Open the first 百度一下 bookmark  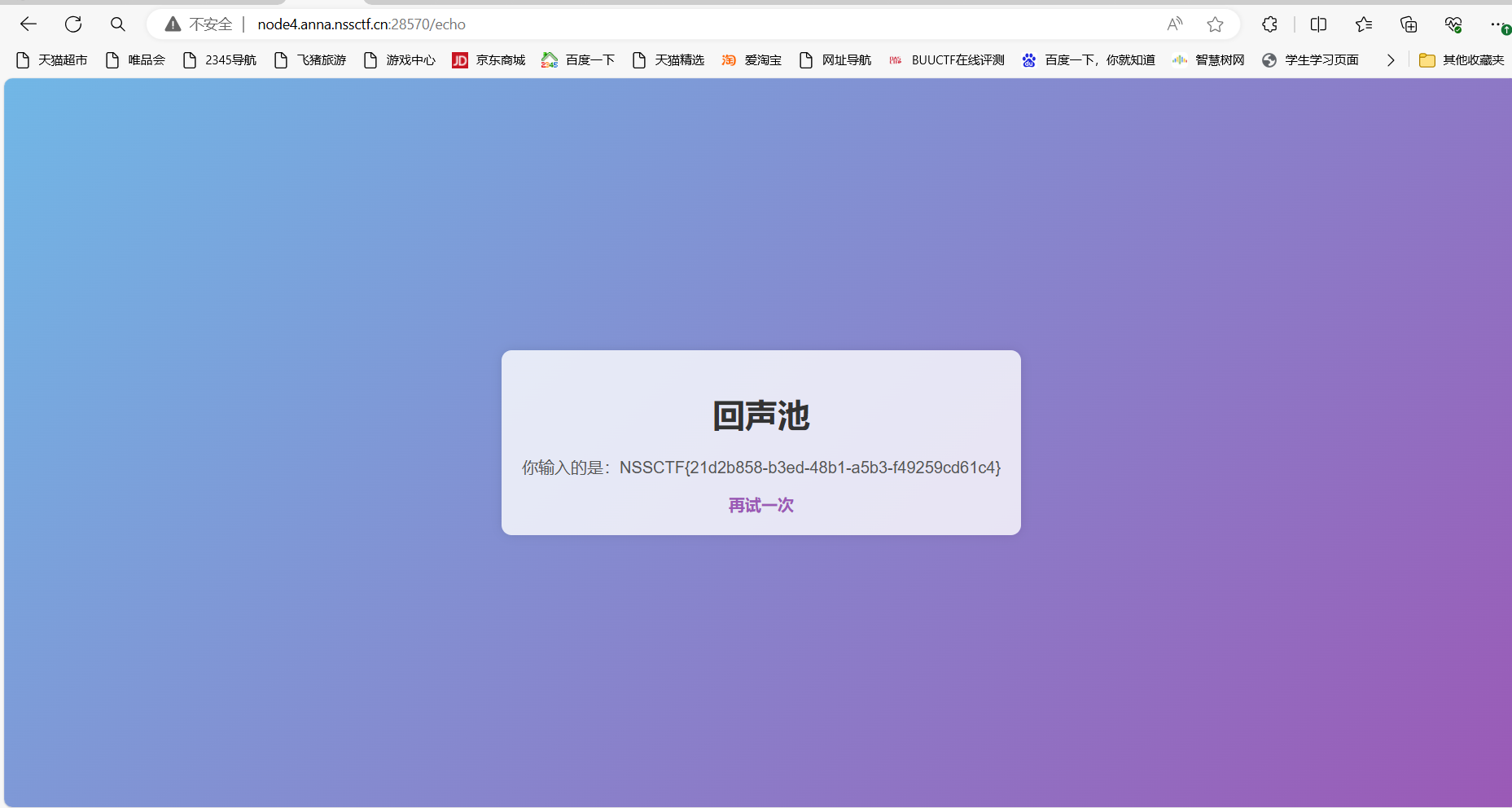(x=579, y=60)
